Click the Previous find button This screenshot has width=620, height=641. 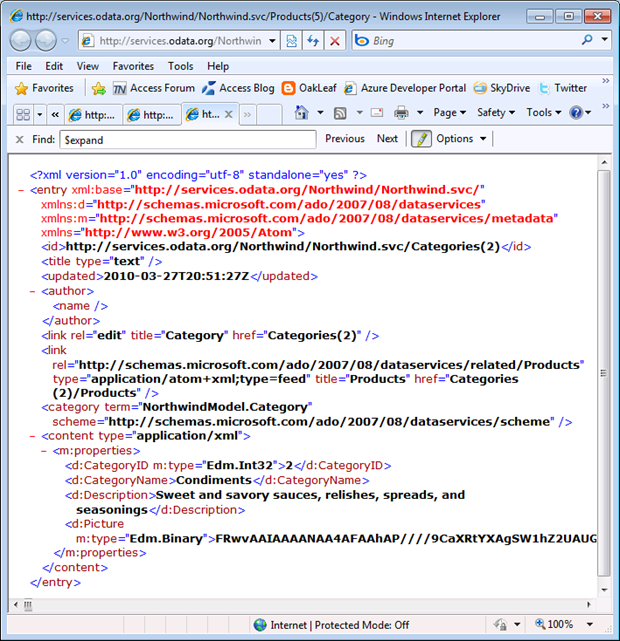345,139
